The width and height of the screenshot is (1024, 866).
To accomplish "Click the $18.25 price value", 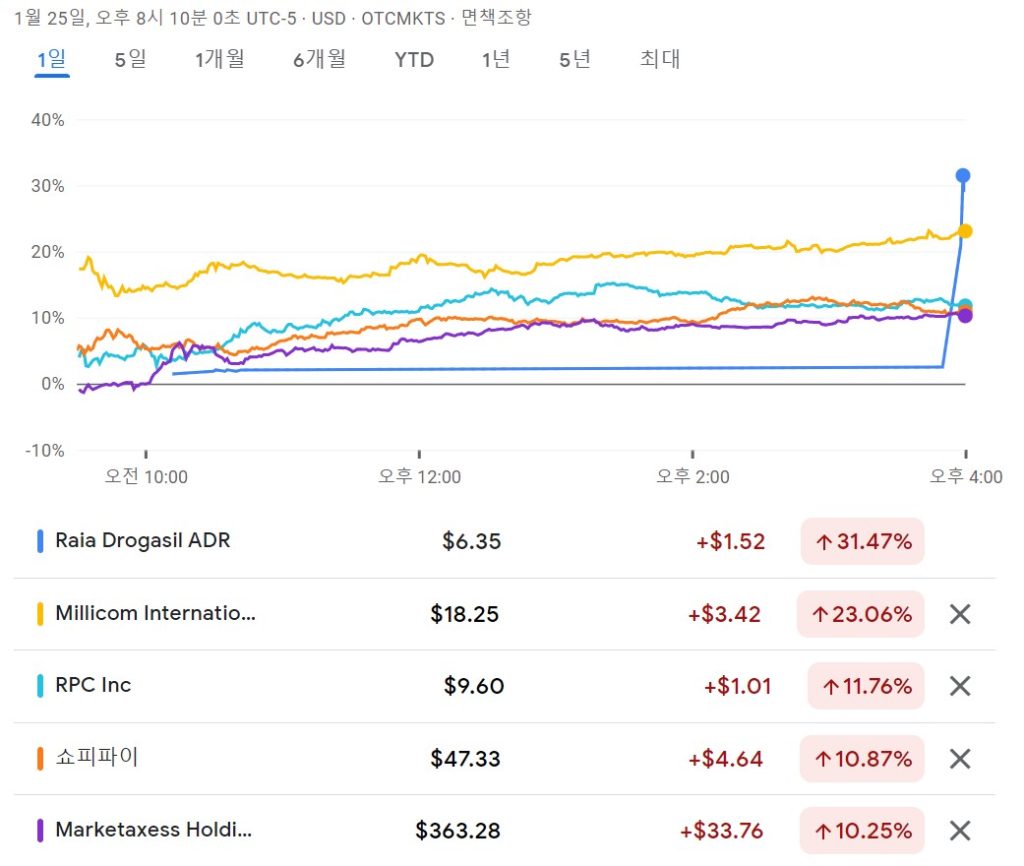I will 464,614.
